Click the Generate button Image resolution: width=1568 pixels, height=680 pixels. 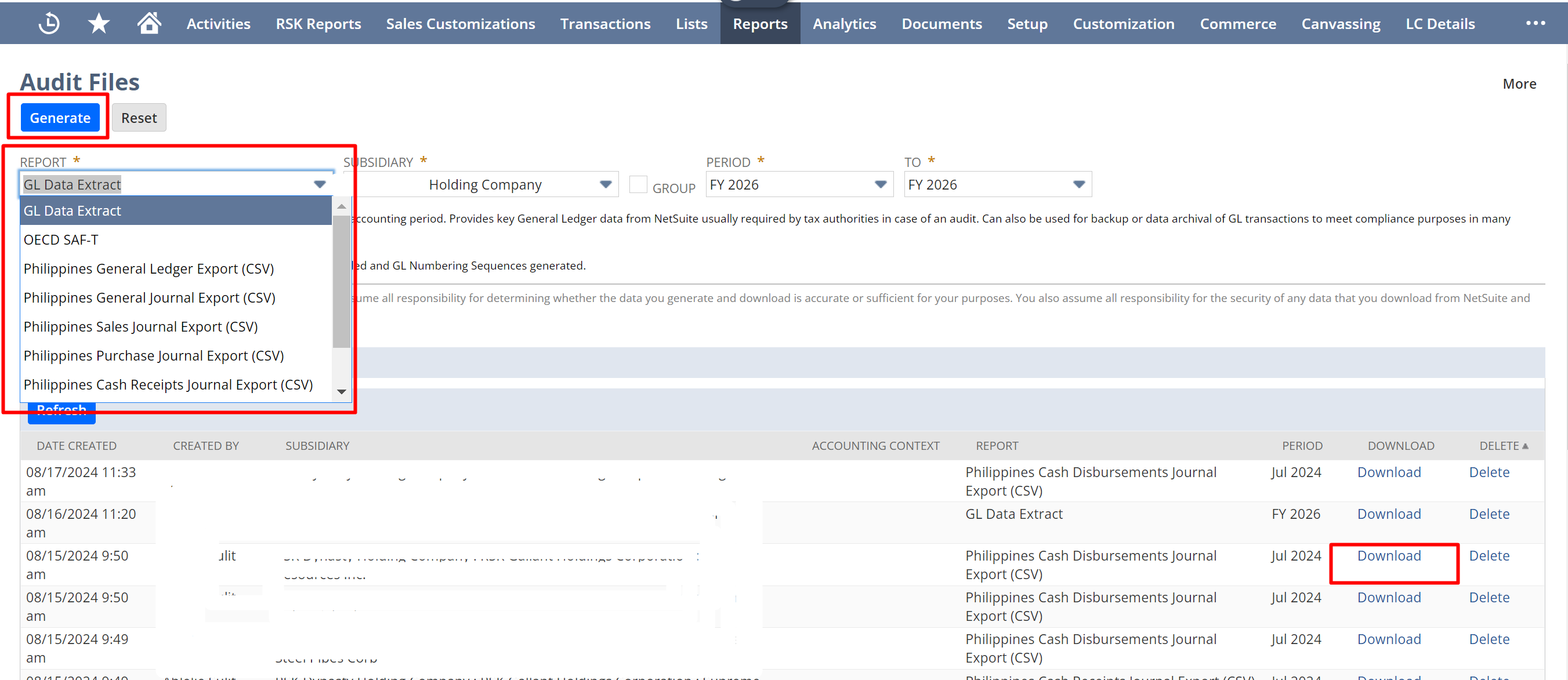pos(60,117)
